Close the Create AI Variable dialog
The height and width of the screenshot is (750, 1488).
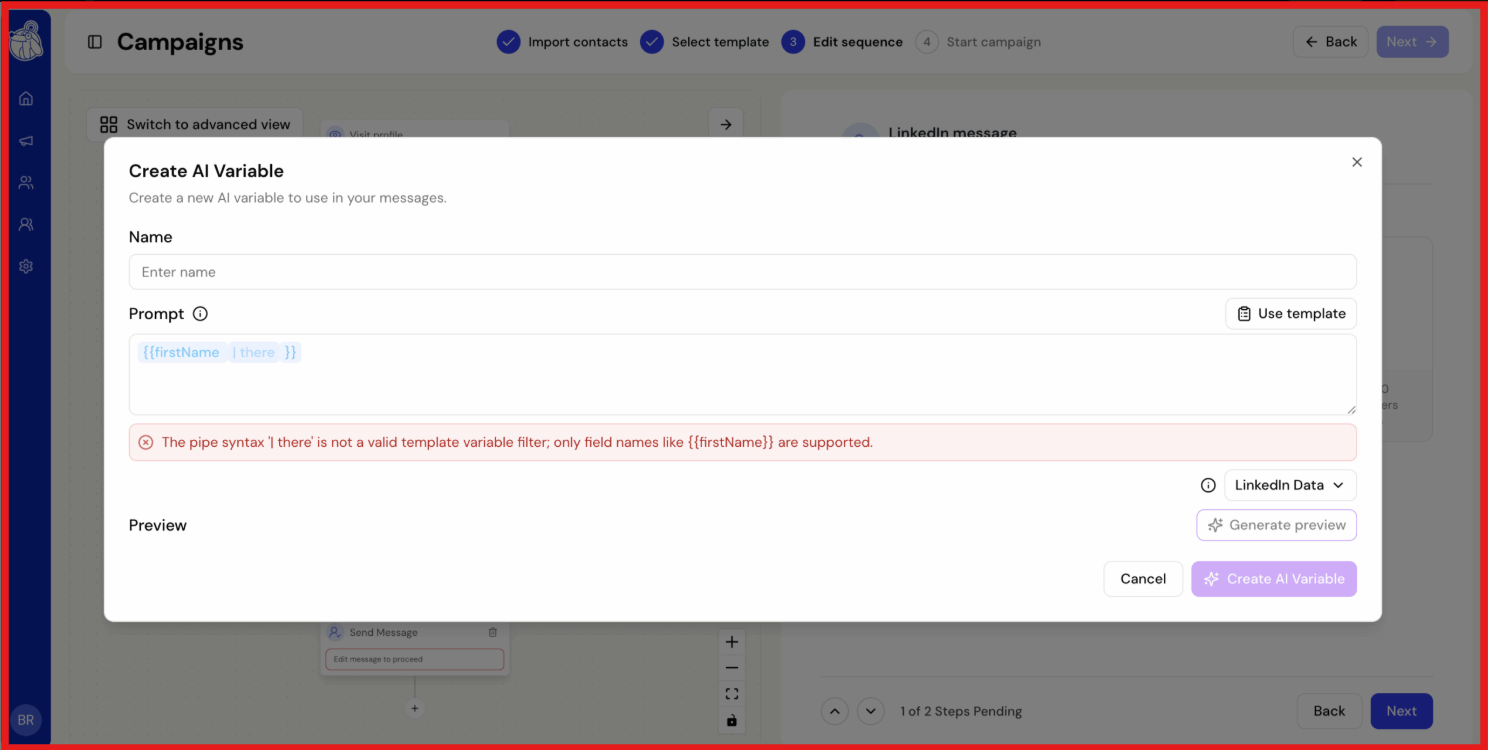[x=1357, y=162]
